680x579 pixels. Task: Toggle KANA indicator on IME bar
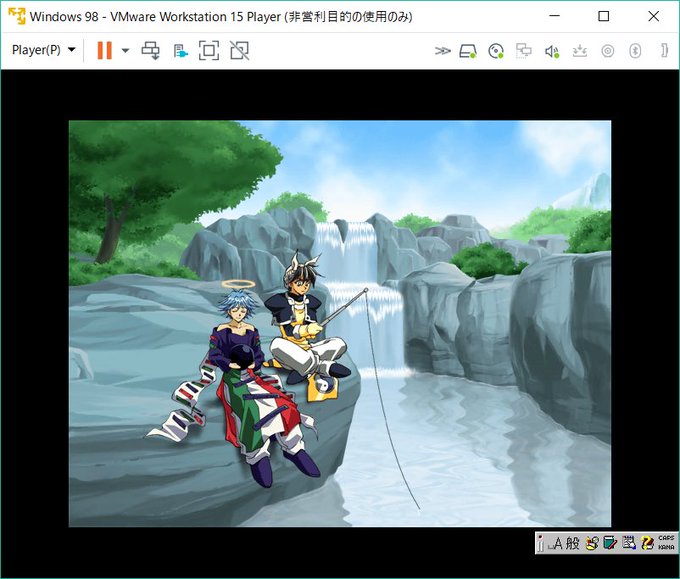tap(666, 547)
